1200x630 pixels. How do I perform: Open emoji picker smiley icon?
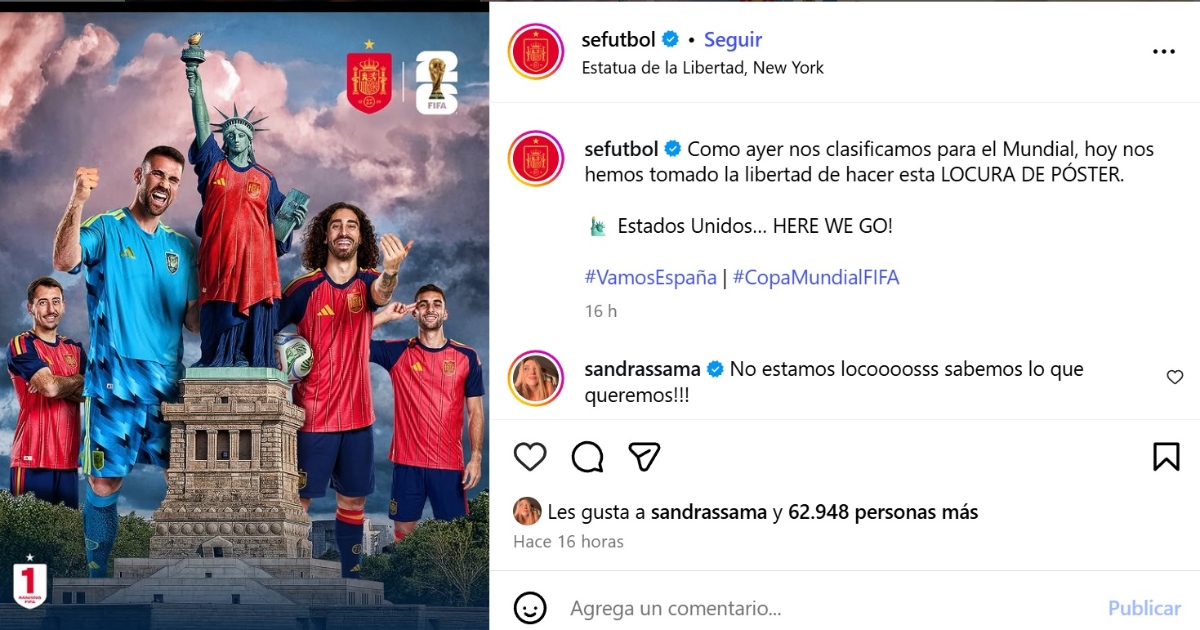[530, 607]
